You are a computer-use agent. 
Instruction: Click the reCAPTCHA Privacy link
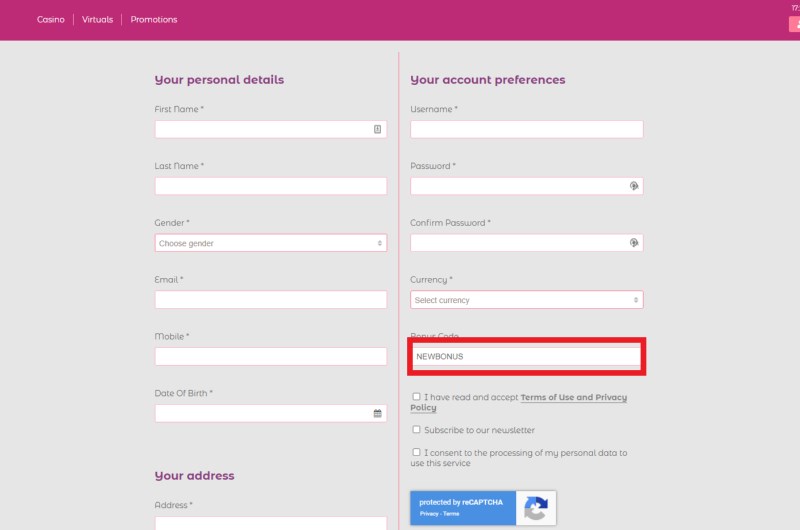[x=429, y=514]
